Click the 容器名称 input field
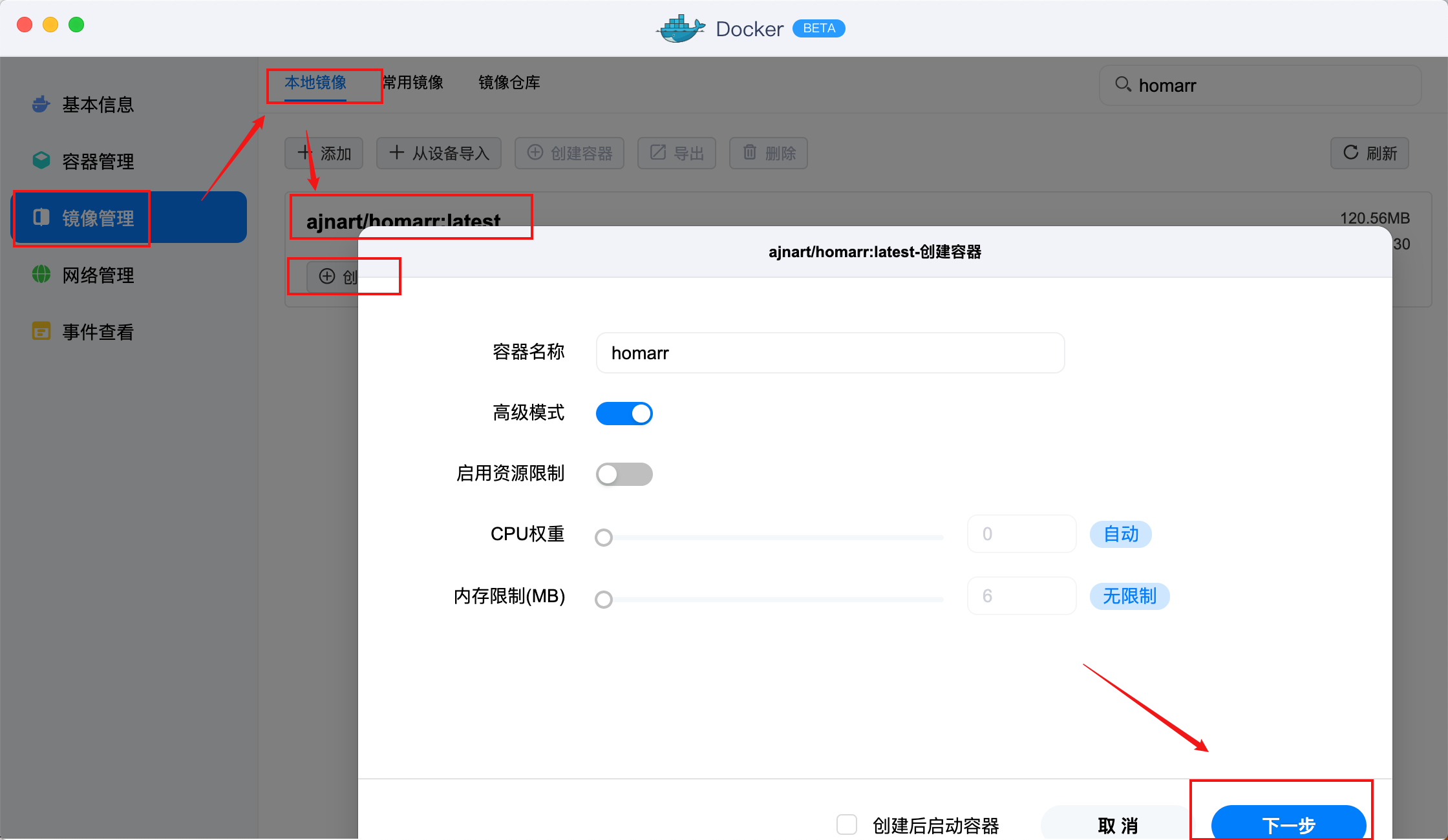 coord(830,353)
